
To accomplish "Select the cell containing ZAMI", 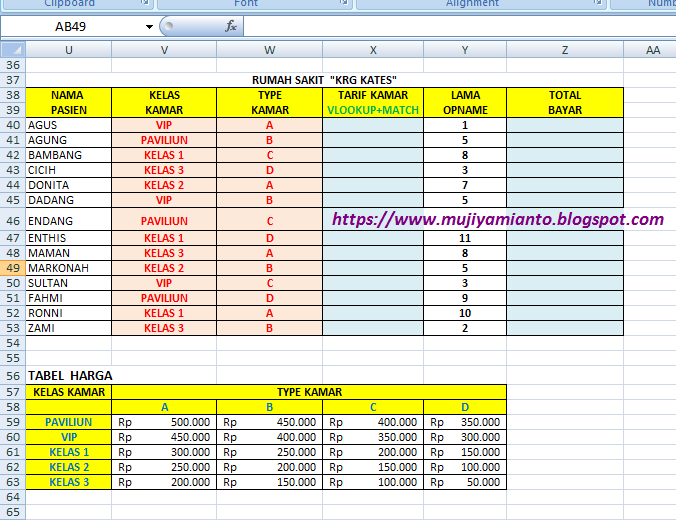I will pos(69,329).
